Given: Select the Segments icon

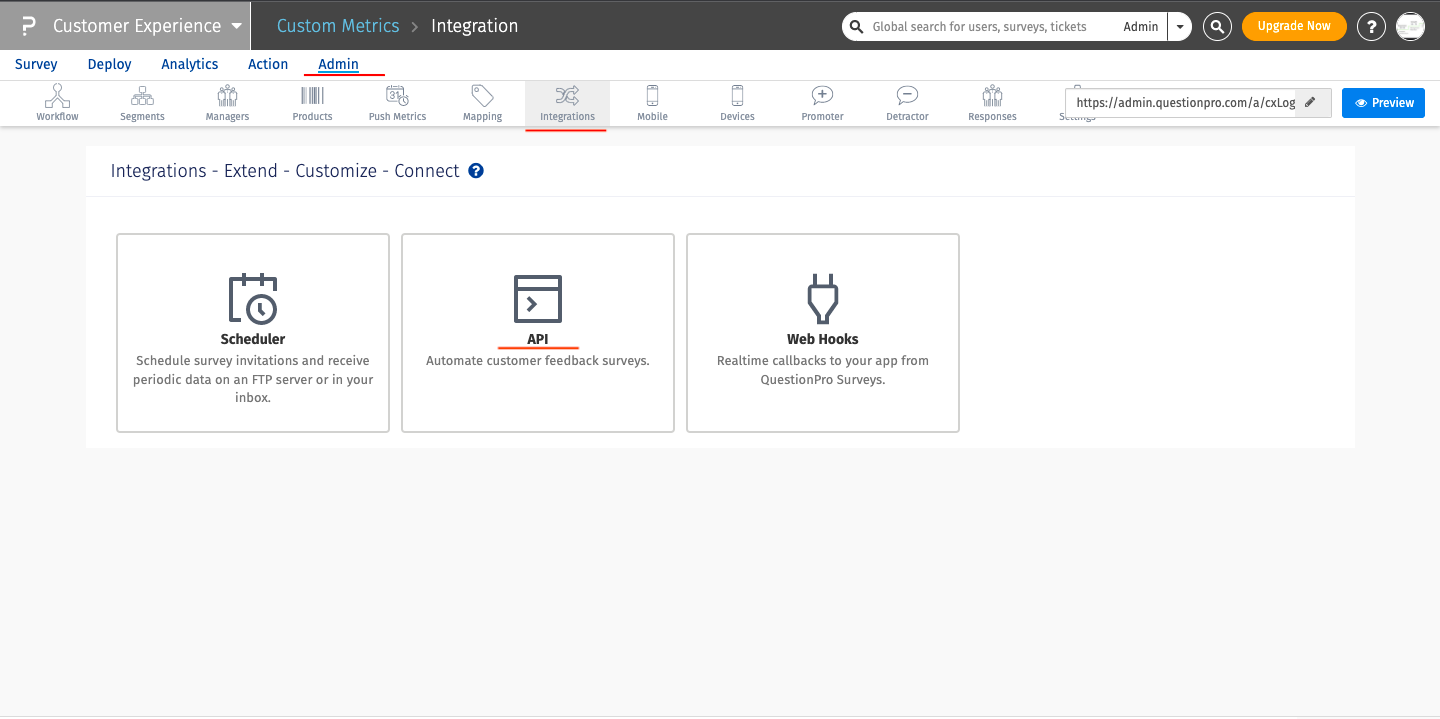Looking at the screenshot, I should 141,103.
